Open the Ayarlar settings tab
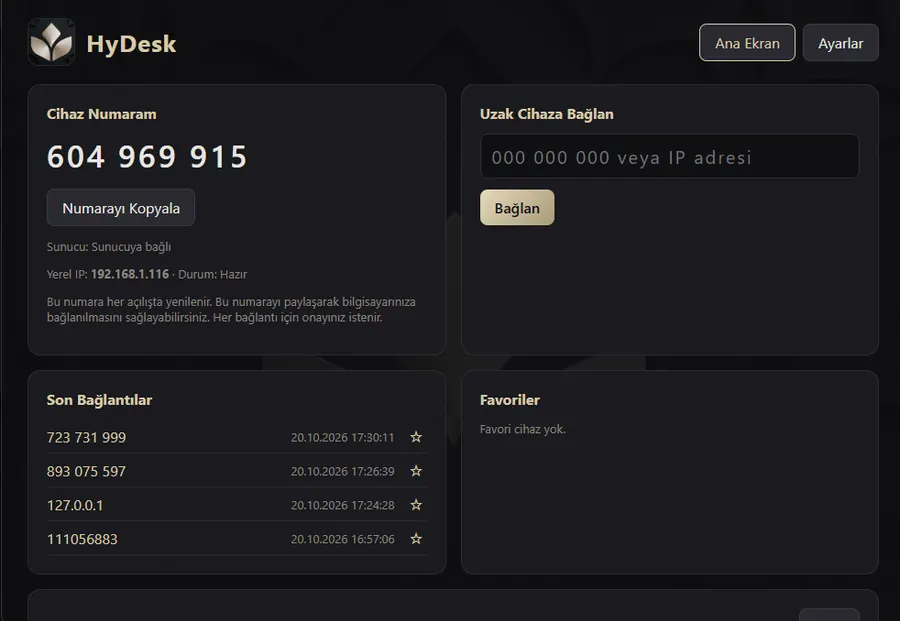900x621 pixels. [x=840, y=42]
